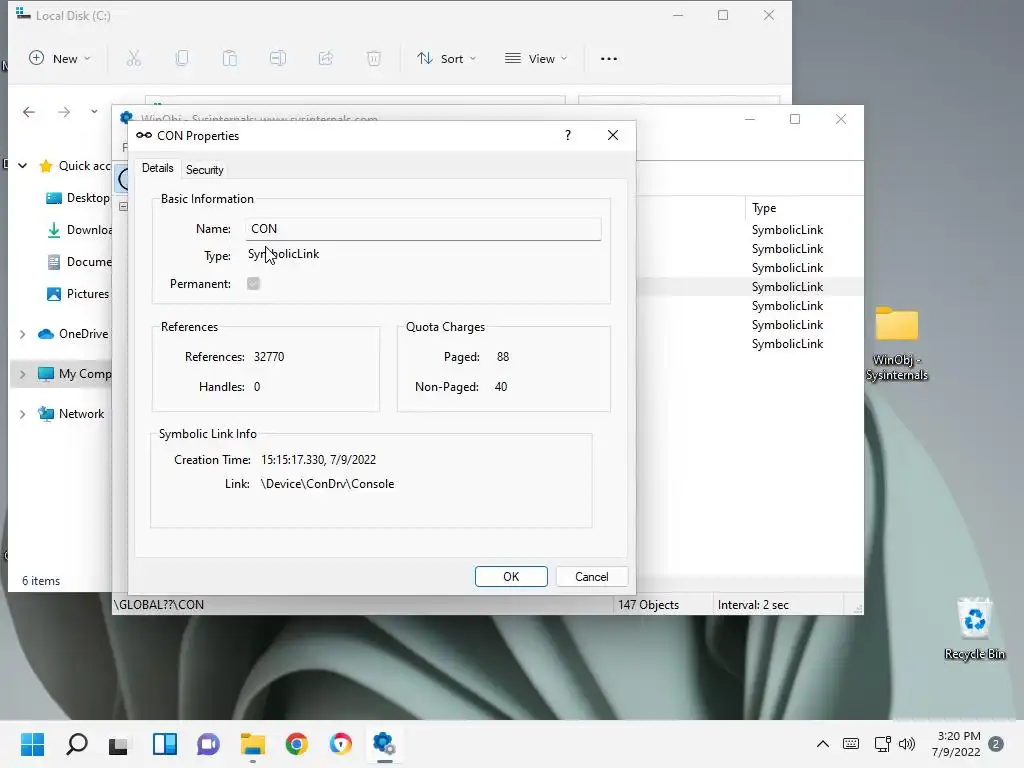The image size is (1024, 768).
Task: Switch to the Details tab
Action: click(x=157, y=168)
